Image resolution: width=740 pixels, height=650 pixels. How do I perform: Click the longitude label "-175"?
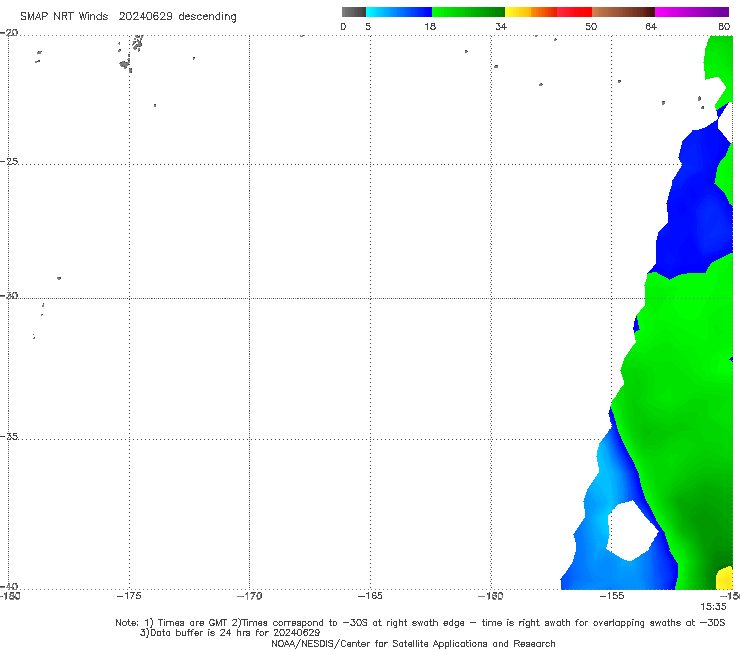pos(129,596)
